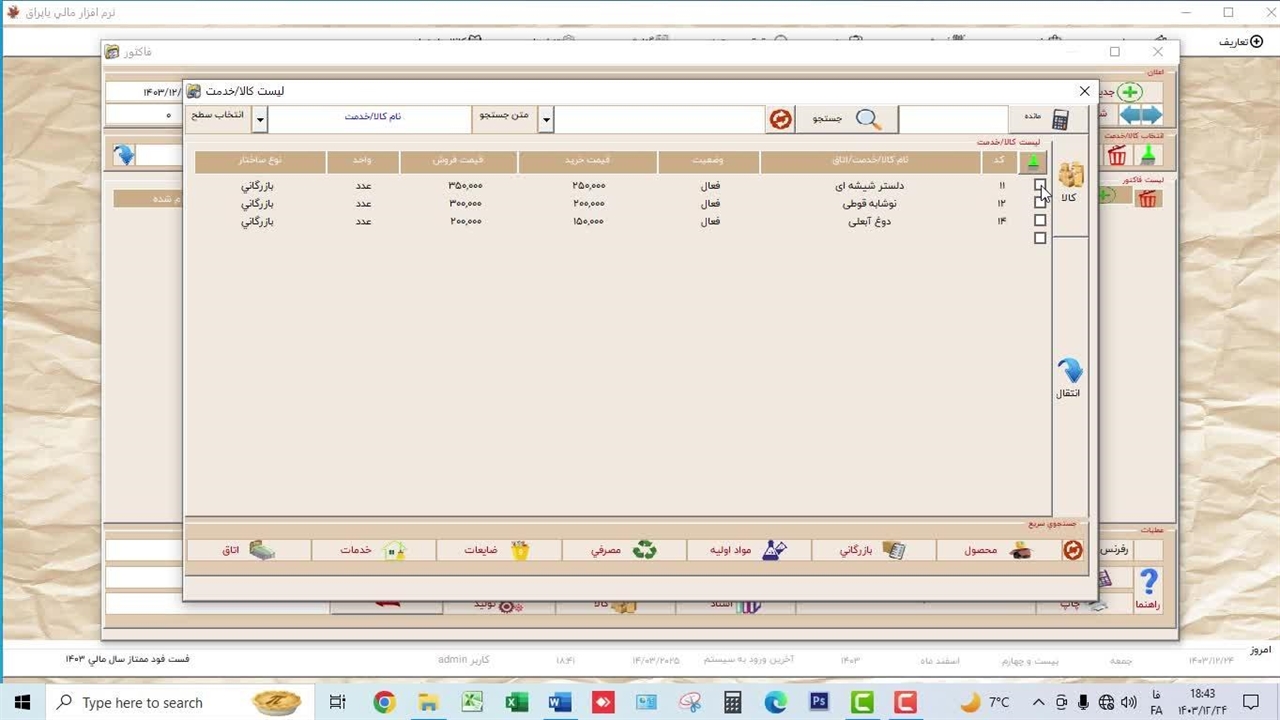Click the magnifier search button (جستجو)
This screenshot has width=1280, height=720.
click(846, 119)
